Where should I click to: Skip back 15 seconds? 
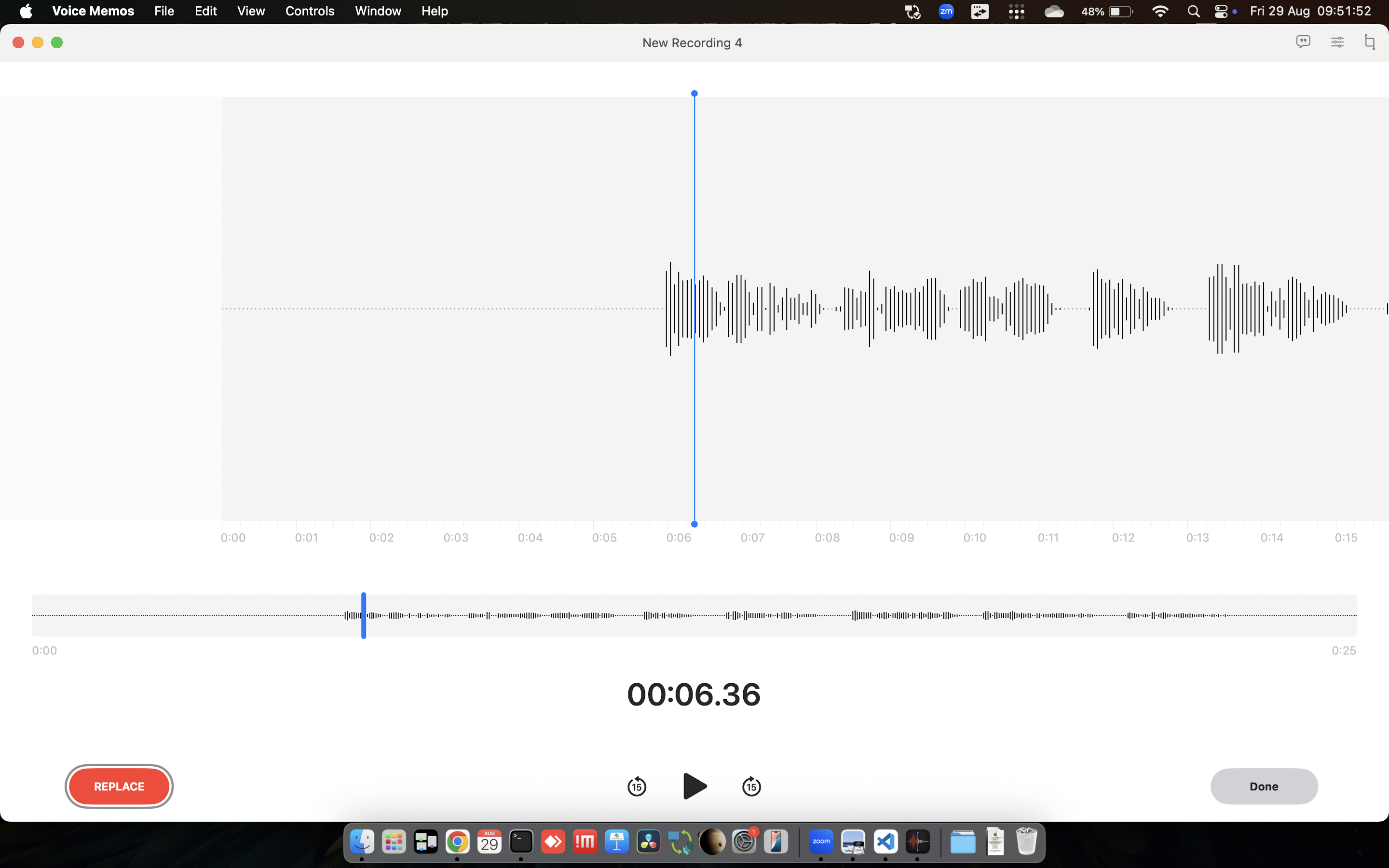coord(637,786)
